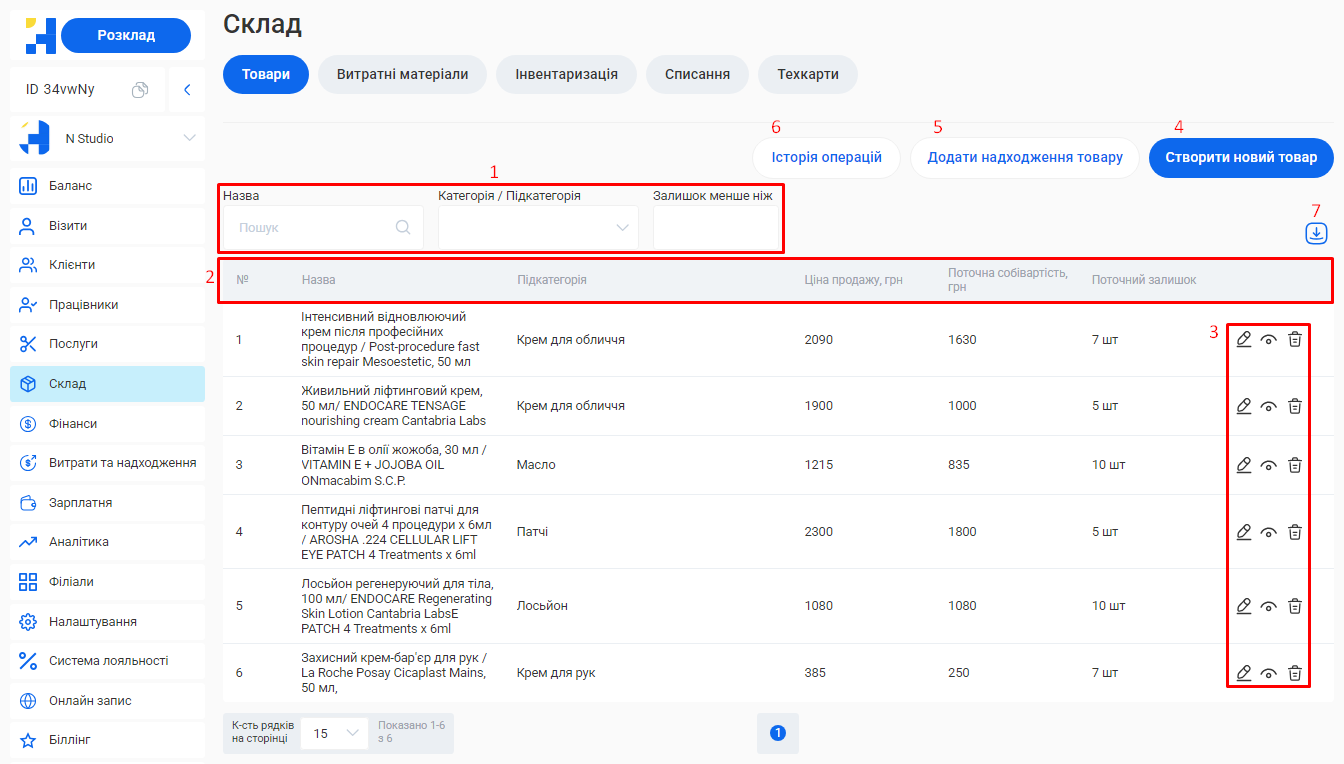Click the edit pencil for product row 1

[1244, 340]
